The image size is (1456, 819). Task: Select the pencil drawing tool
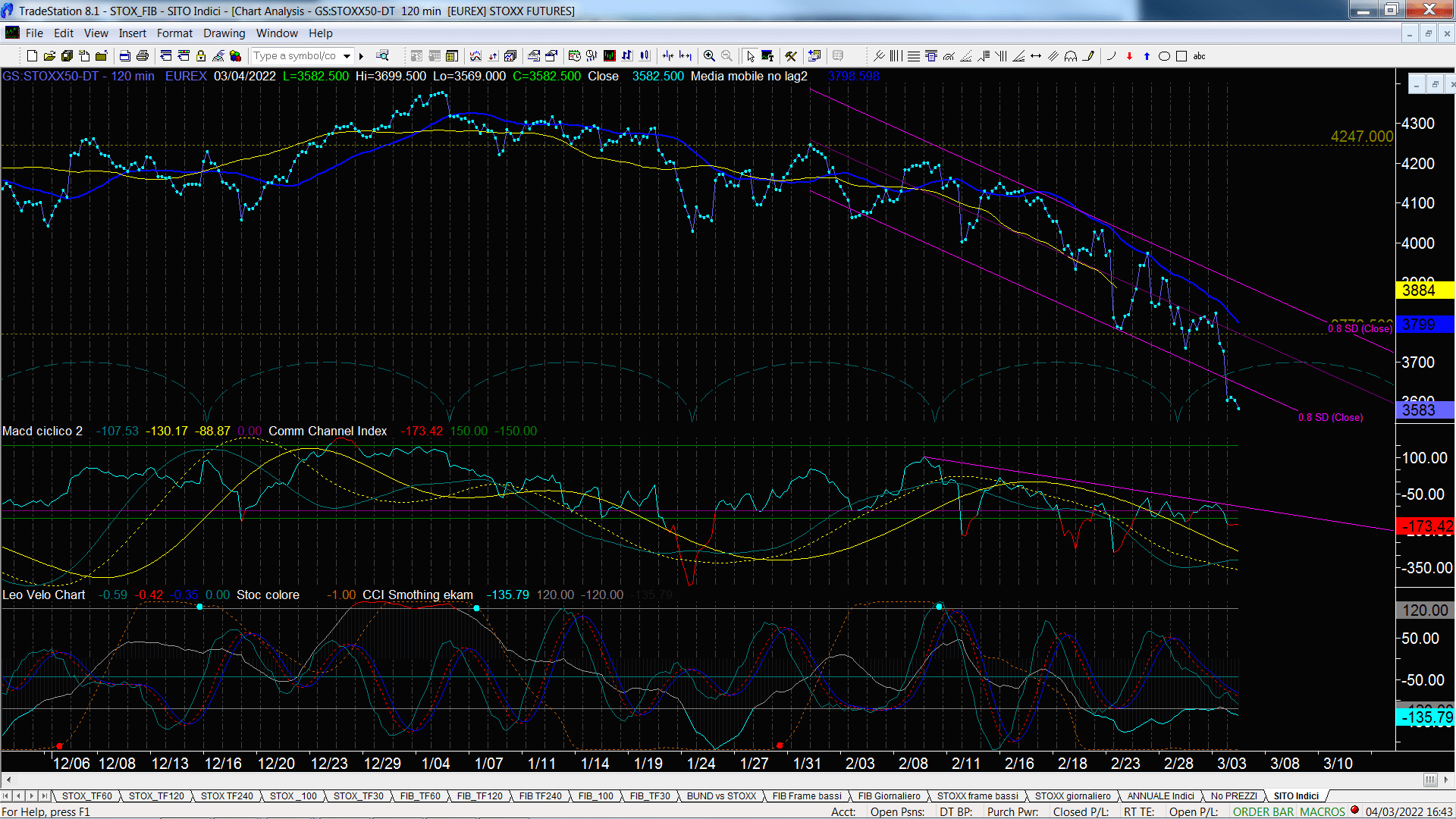click(1088, 55)
